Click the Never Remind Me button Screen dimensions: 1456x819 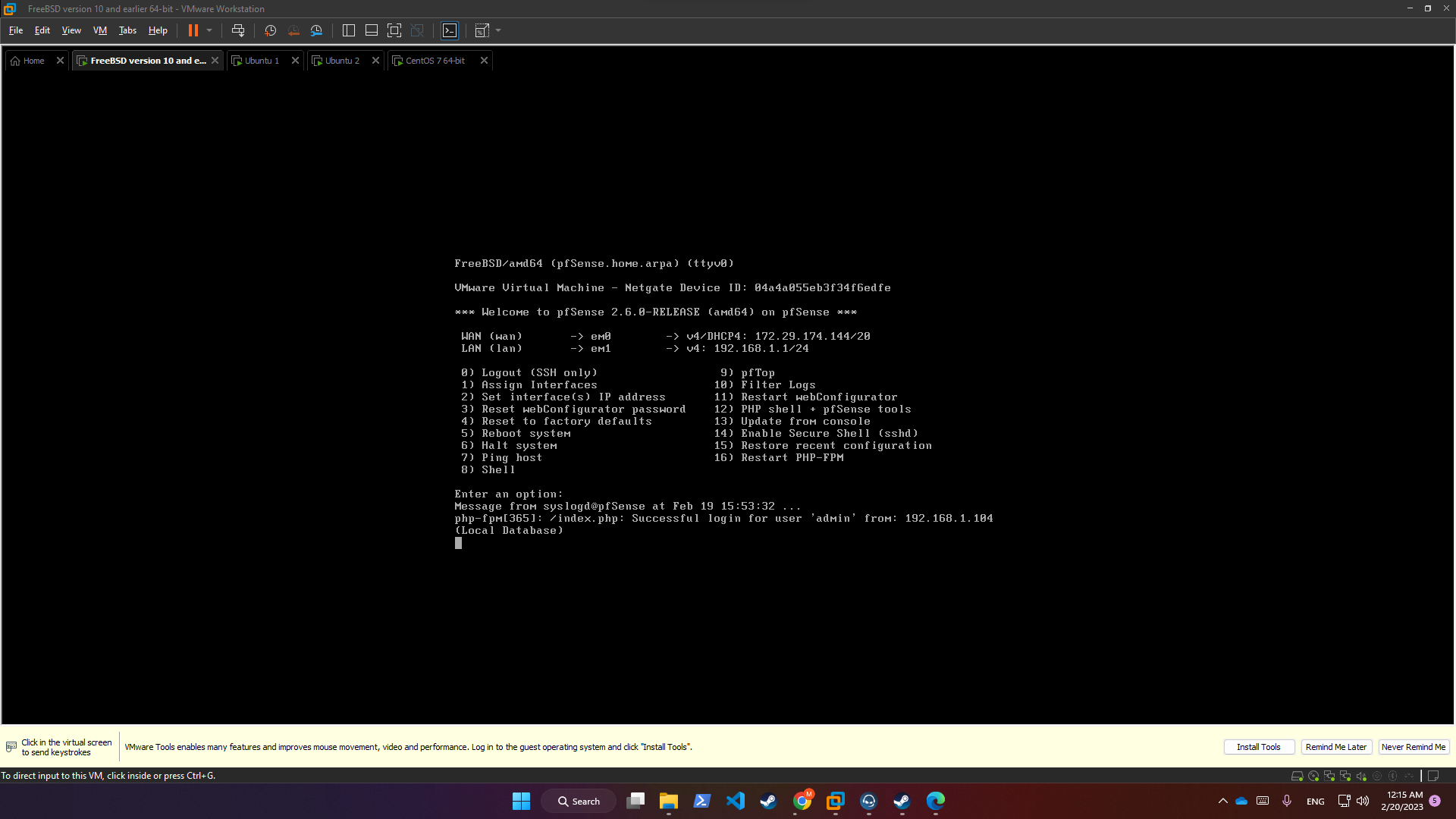[x=1413, y=747]
